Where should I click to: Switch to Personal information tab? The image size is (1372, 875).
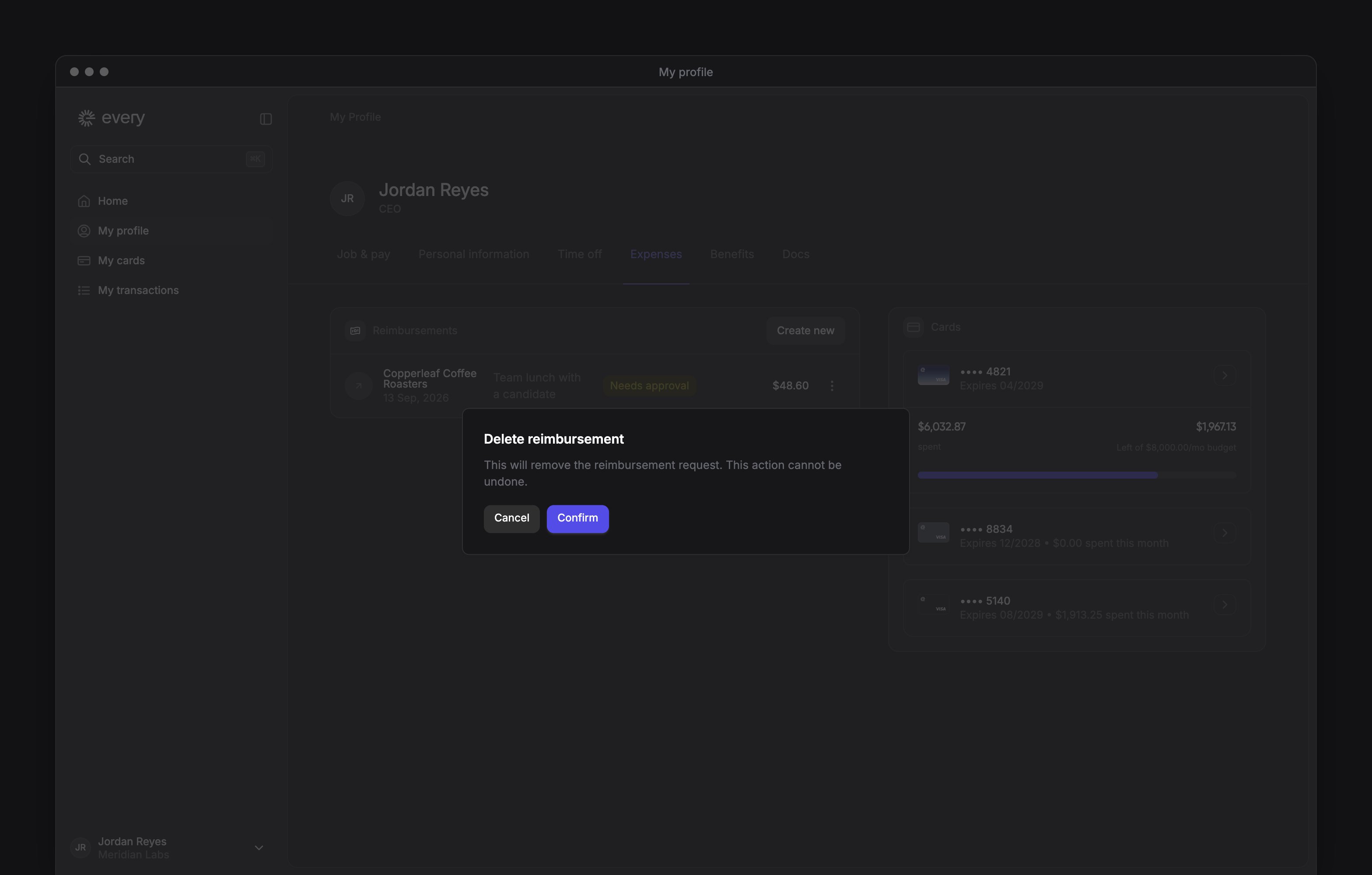point(473,254)
